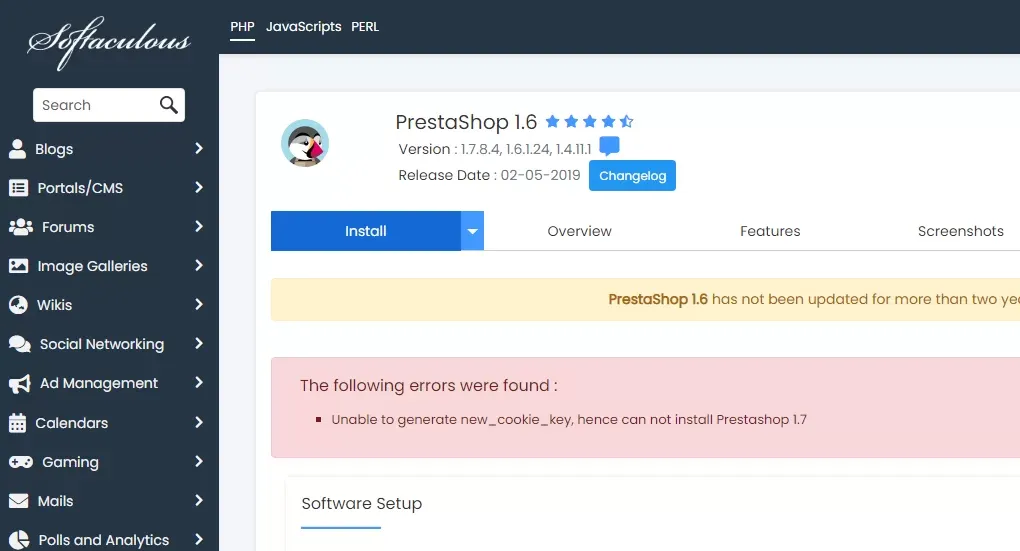Open the Wikis category label
Viewport: 1020px width, 551px height.
[55, 305]
